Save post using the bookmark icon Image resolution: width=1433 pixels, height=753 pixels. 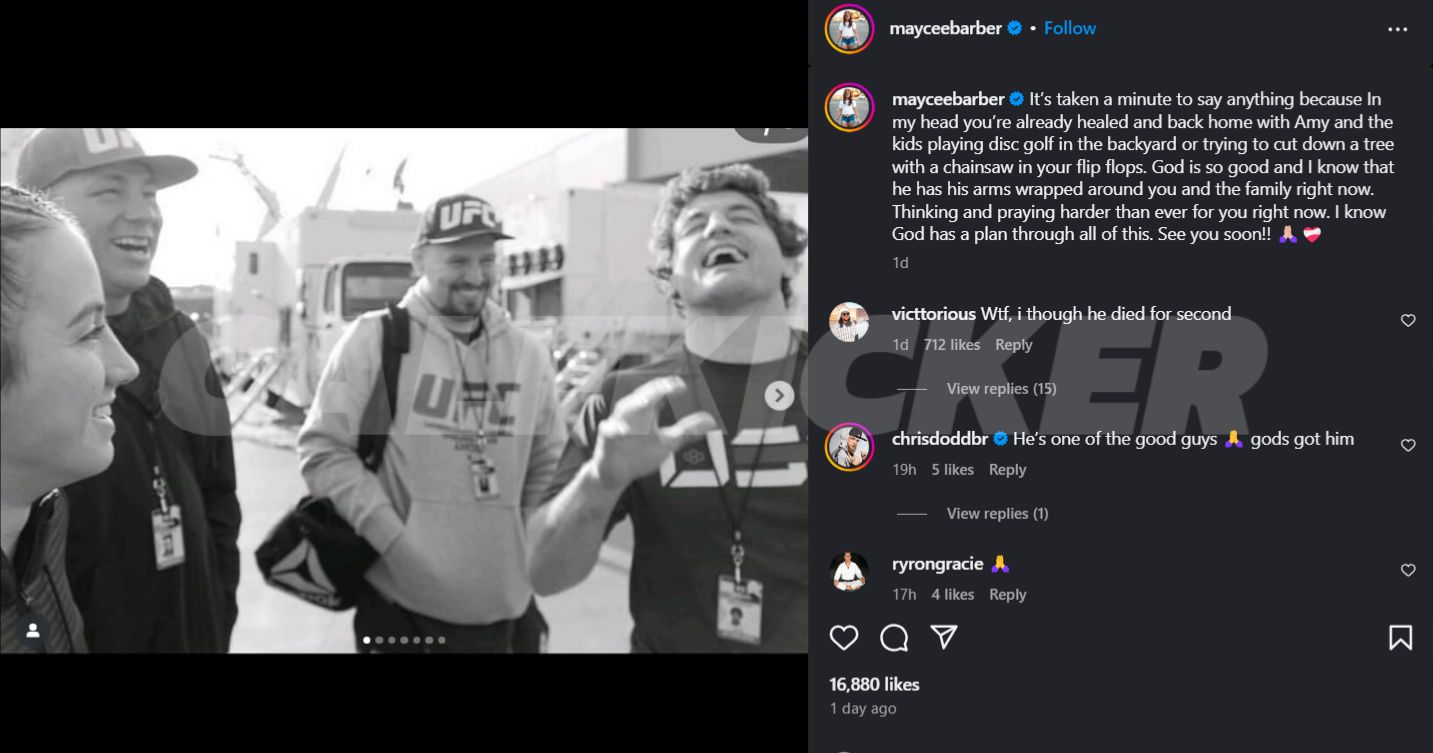tap(1400, 638)
